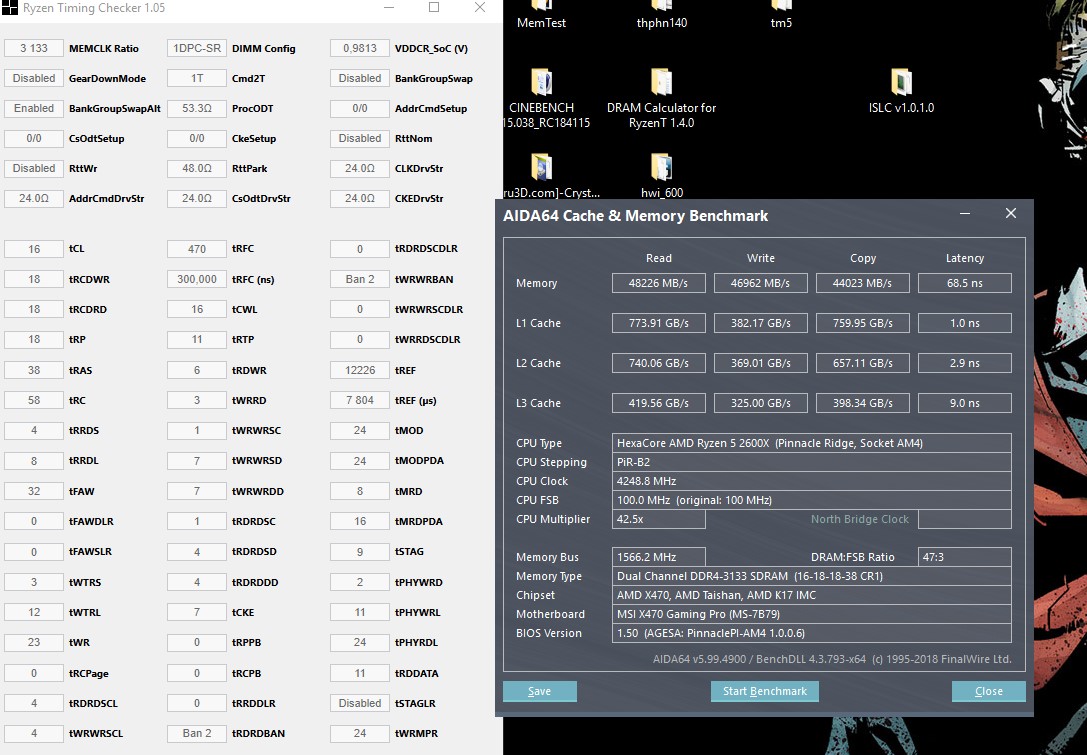
Task: Click the Chipset AMD X470 field
Action: (x=812, y=595)
